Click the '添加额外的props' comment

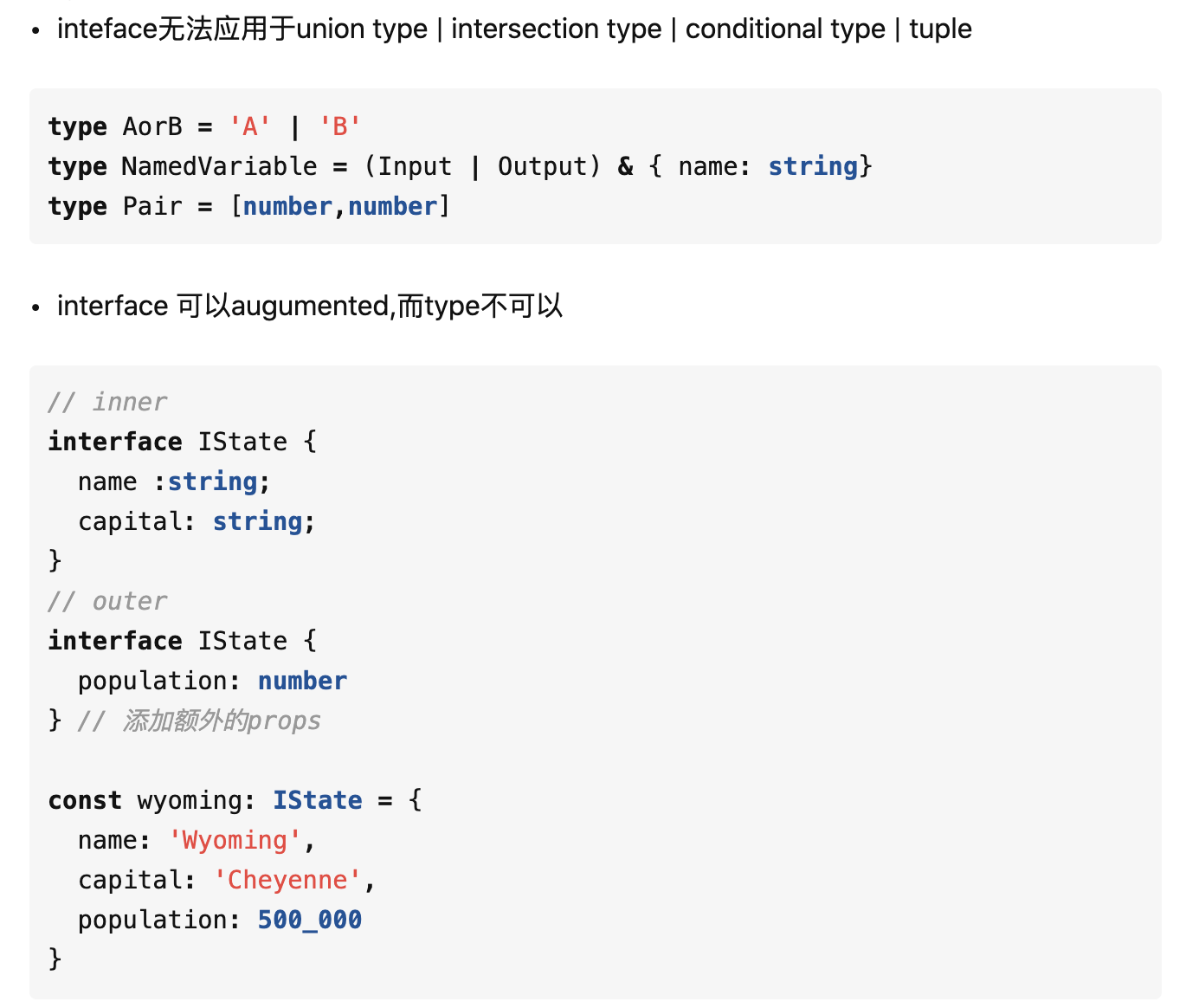[221, 720]
